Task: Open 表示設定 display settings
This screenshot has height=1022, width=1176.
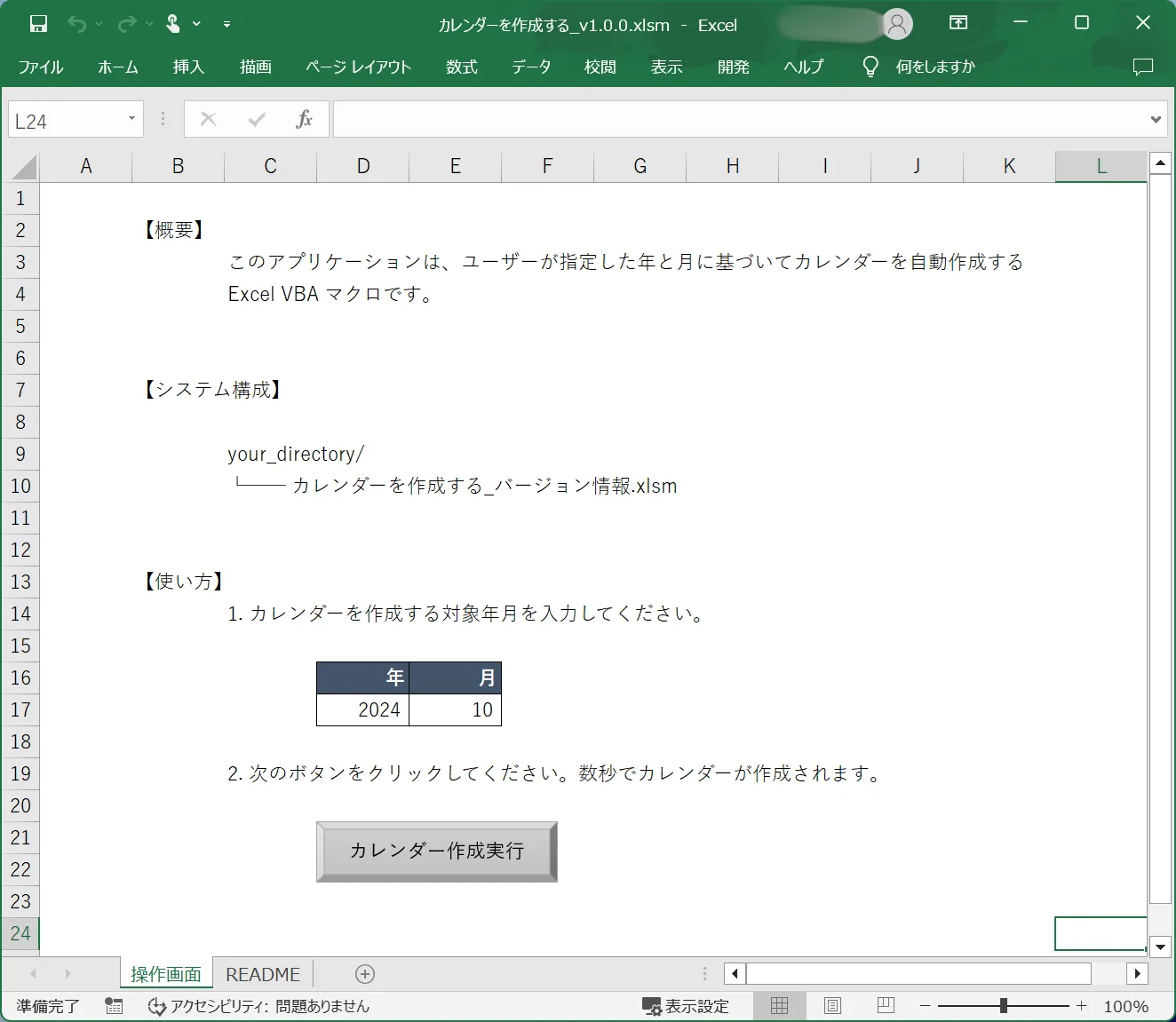Action: (686, 1006)
